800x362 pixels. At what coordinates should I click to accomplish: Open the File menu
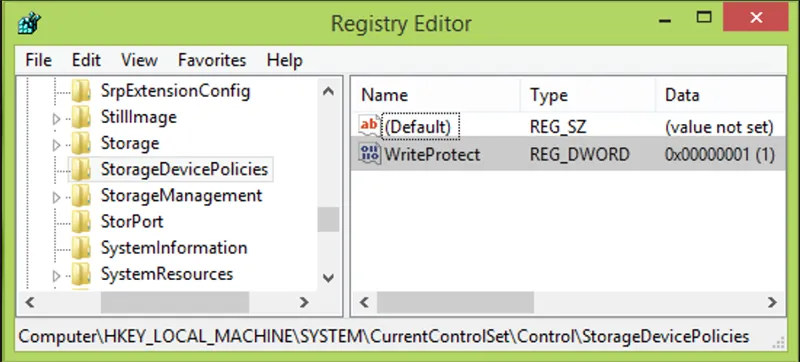38,60
